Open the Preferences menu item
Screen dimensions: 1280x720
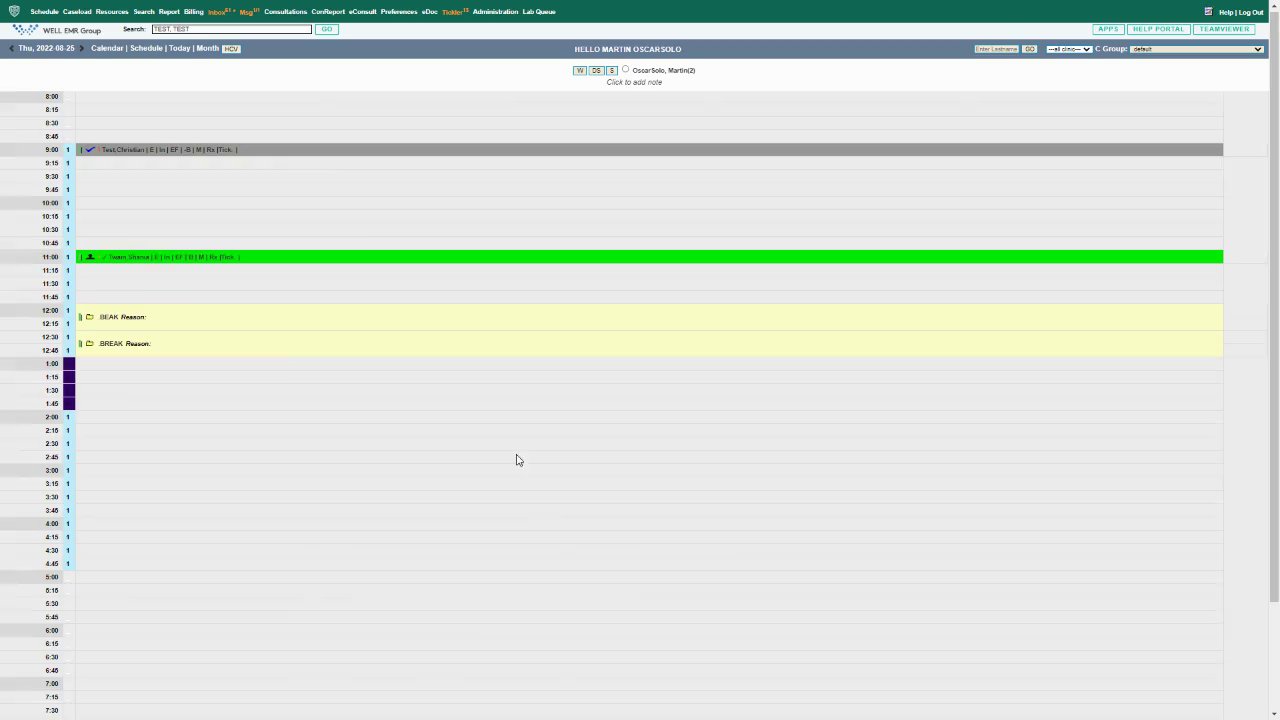(x=399, y=12)
